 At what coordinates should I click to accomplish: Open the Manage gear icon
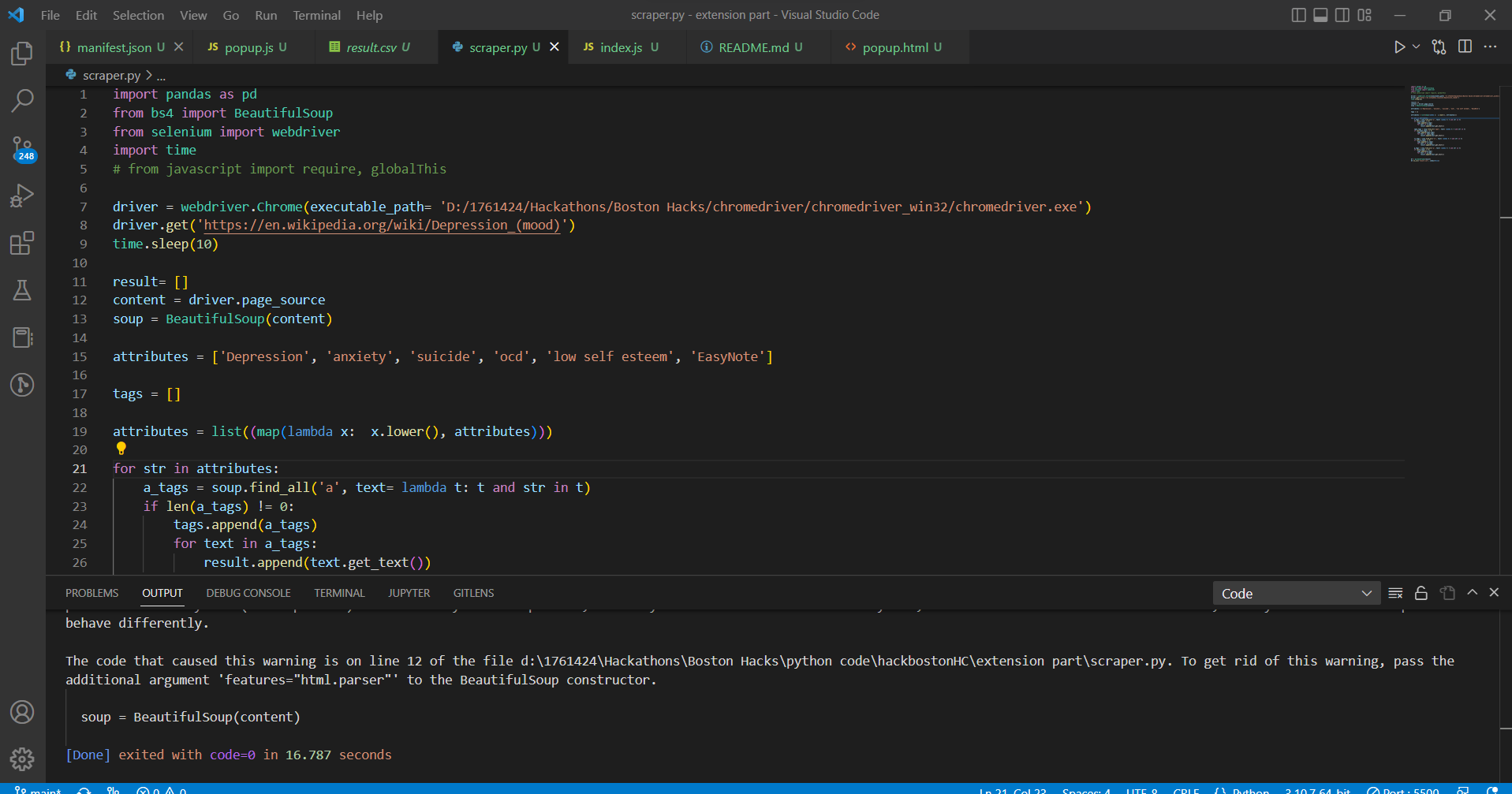click(22, 759)
